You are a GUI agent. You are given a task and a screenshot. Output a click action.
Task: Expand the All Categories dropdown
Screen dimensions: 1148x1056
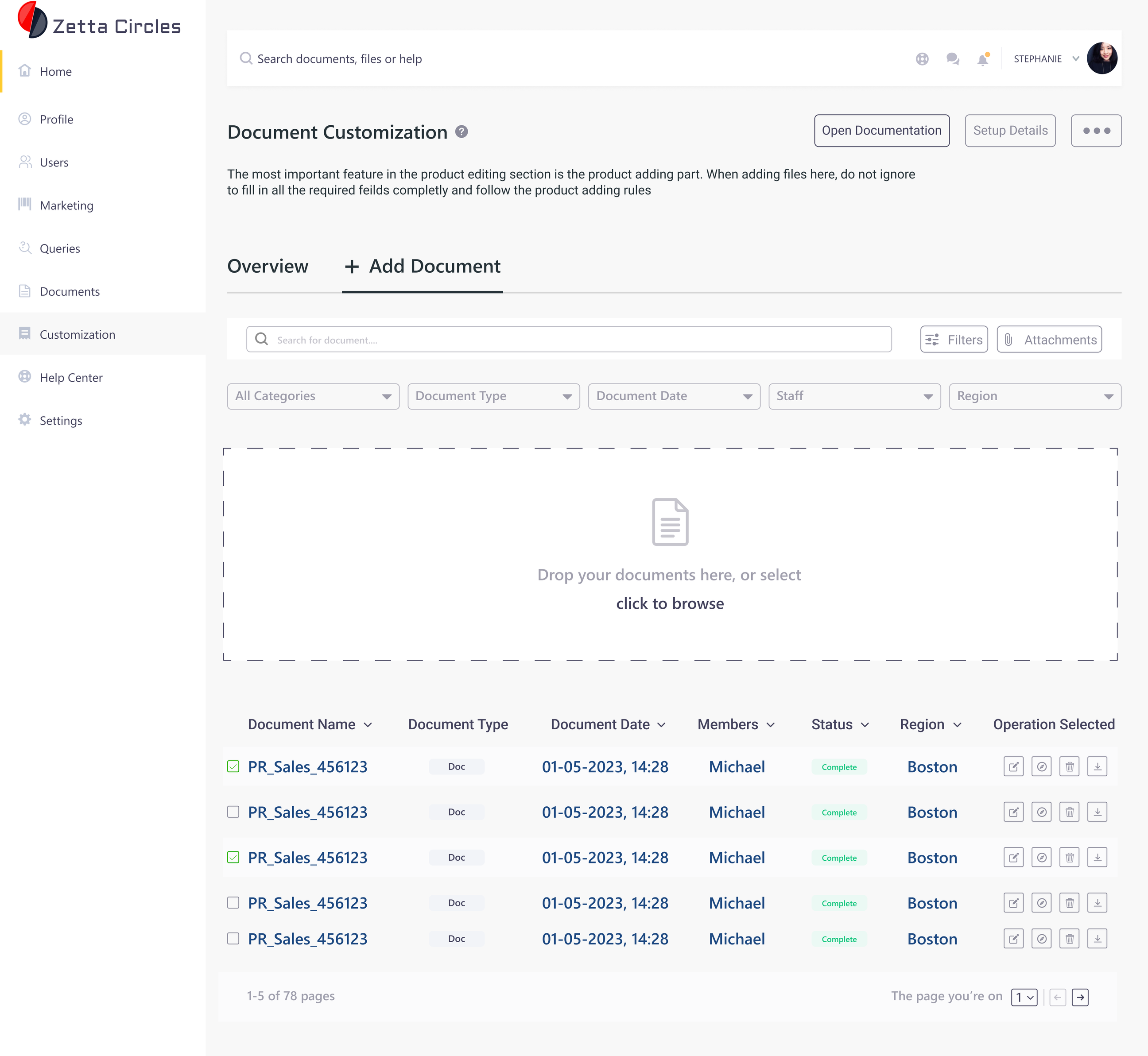(313, 396)
